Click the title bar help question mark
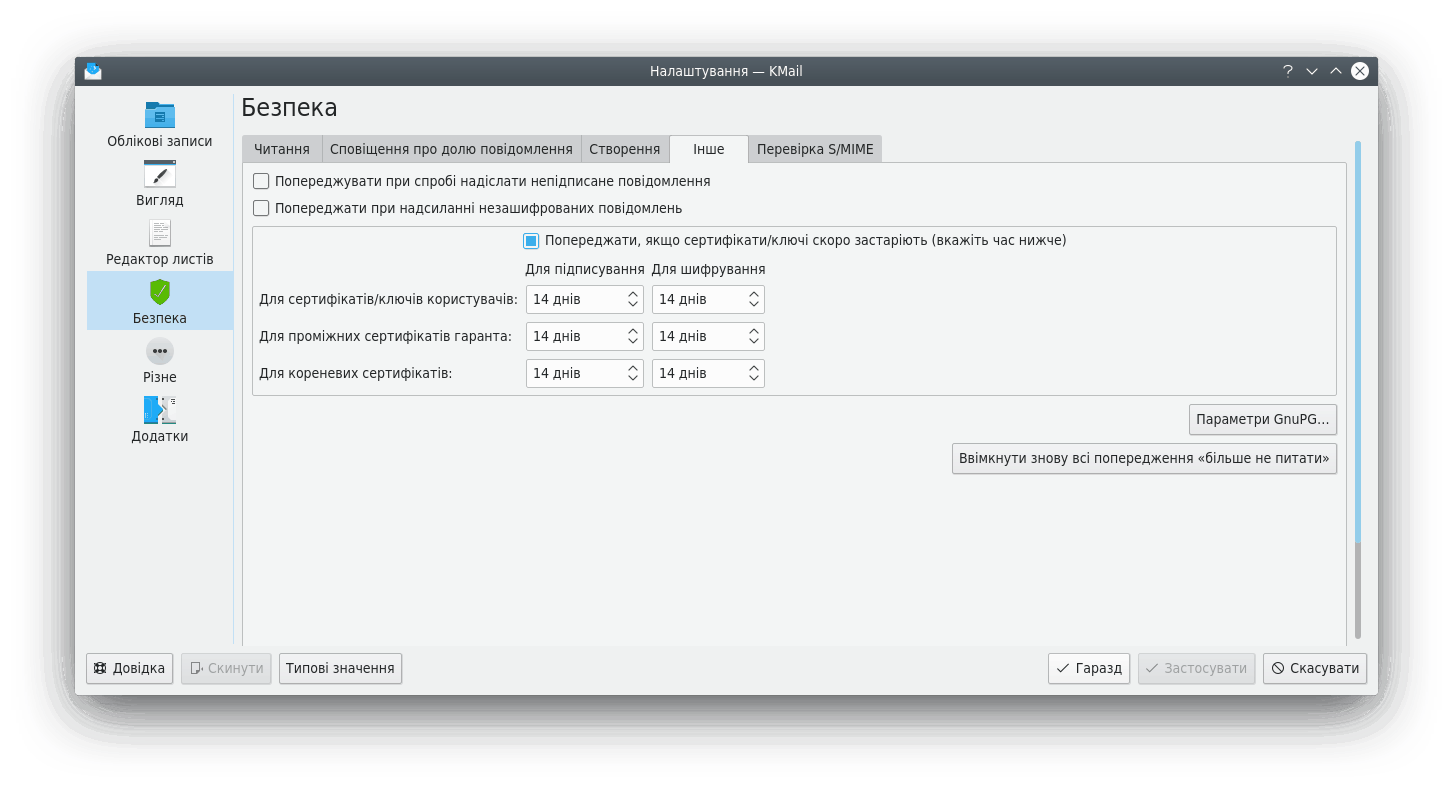The width and height of the screenshot is (1453, 788). click(x=1288, y=71)
